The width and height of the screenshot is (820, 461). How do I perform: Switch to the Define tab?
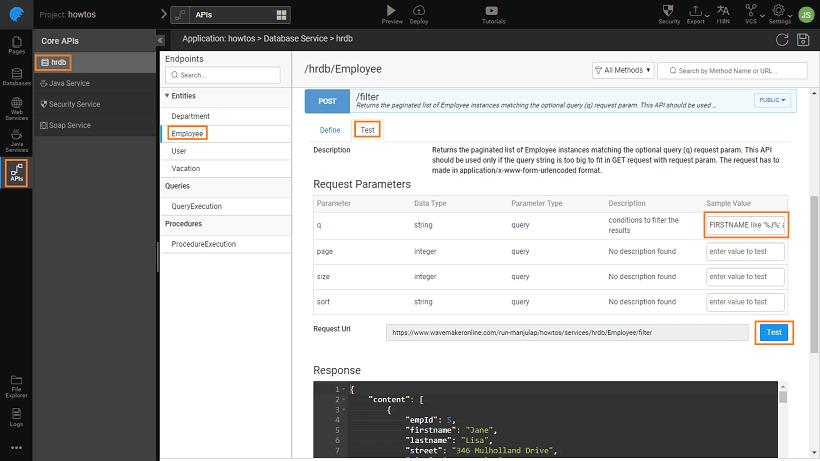click(330, 130)
